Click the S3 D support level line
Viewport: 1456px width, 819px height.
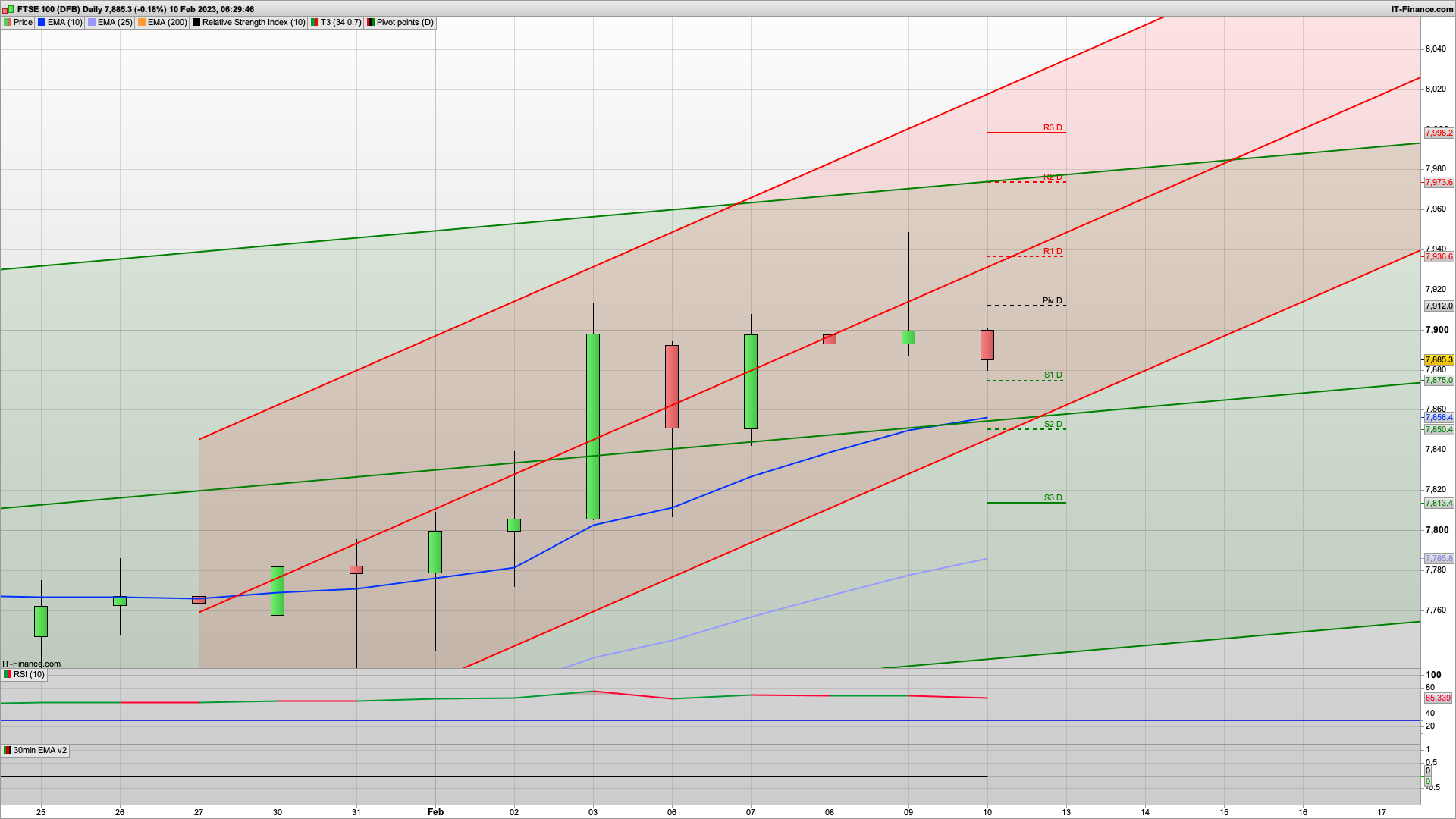[1026, 503]
